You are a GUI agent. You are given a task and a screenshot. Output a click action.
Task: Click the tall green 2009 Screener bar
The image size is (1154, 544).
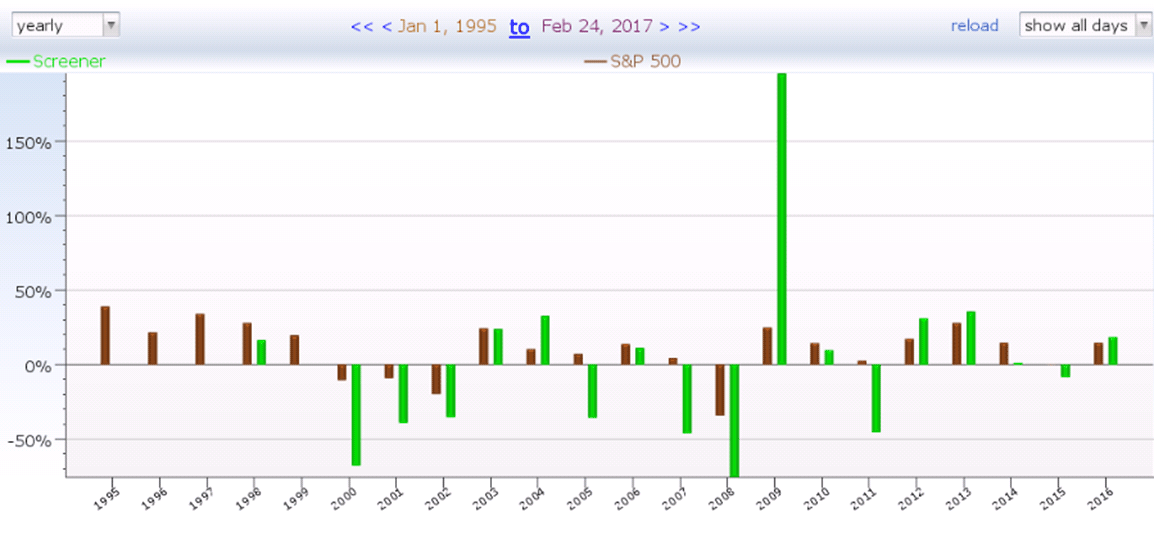(782, 219)
